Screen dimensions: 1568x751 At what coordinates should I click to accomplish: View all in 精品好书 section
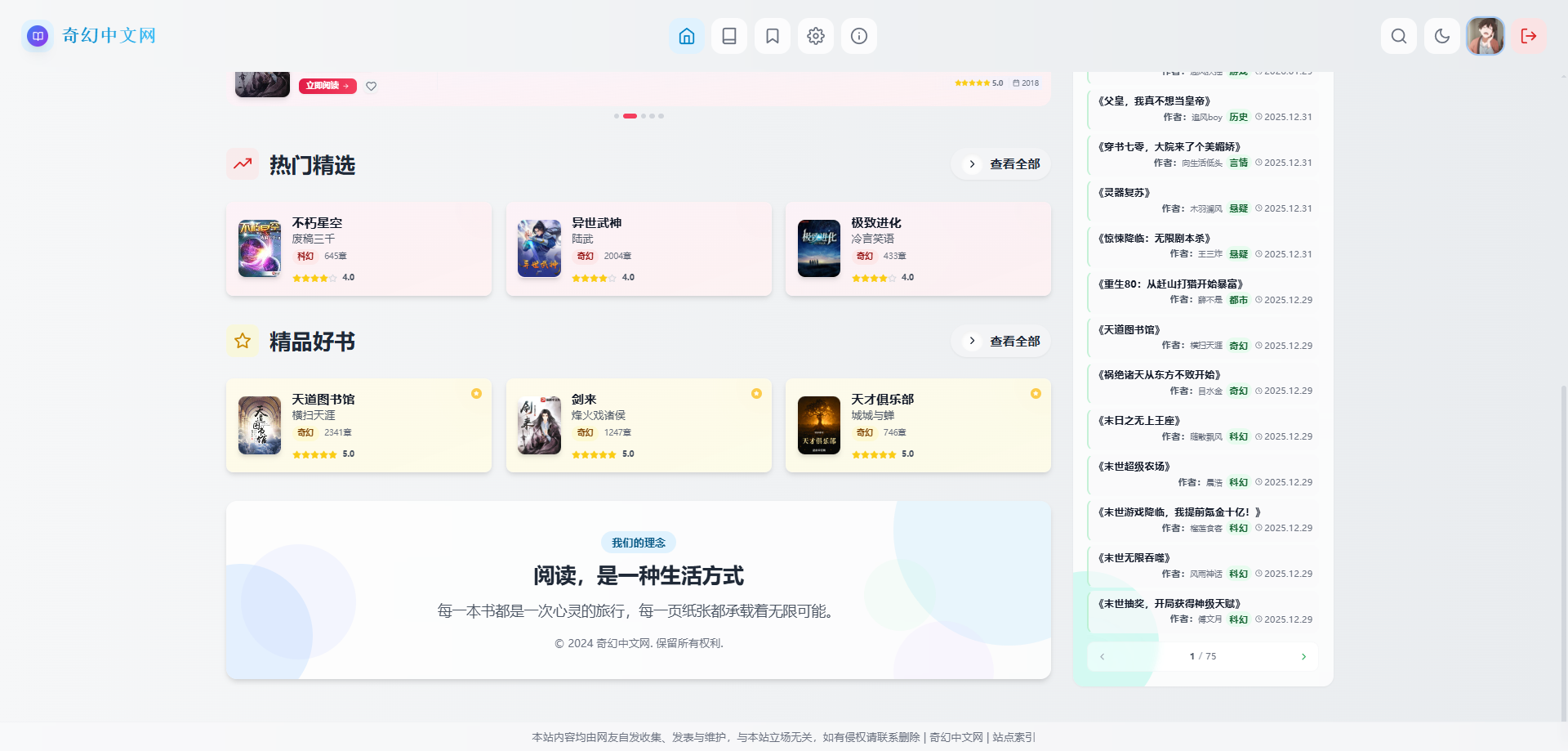[x=1000, y=341]
